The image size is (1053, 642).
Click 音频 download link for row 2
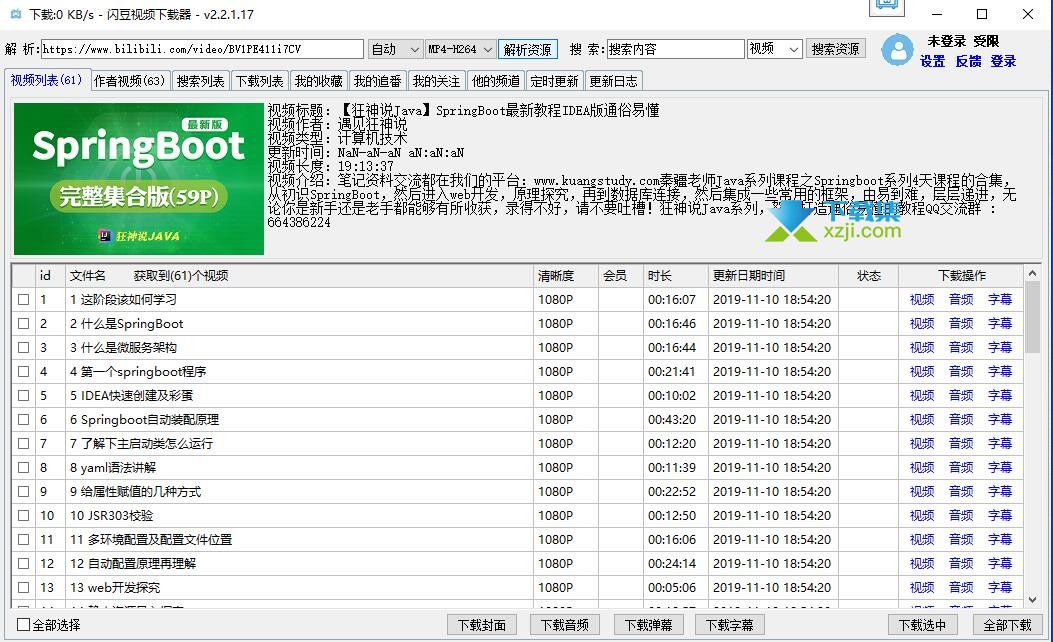961,324
